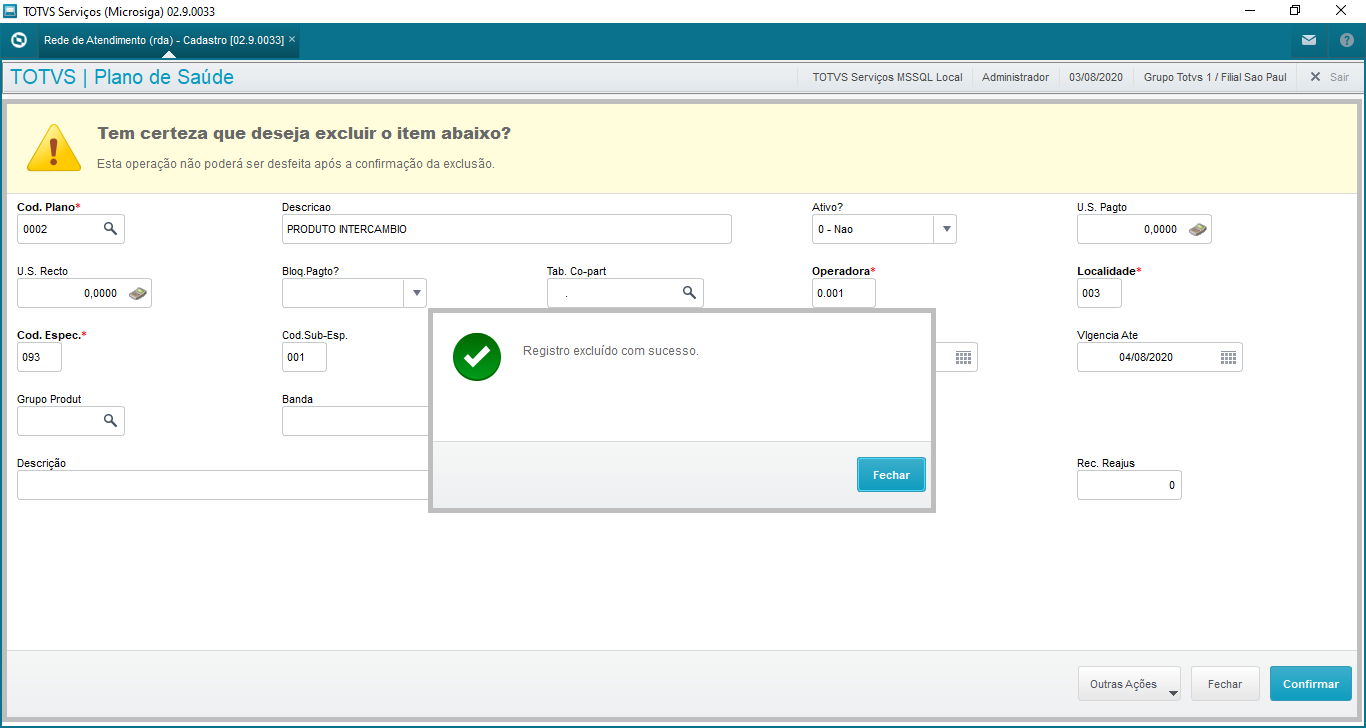Click the bottom Descrição text field
This screenshot has width=1366, height=728.
click(x=223, y=485)
